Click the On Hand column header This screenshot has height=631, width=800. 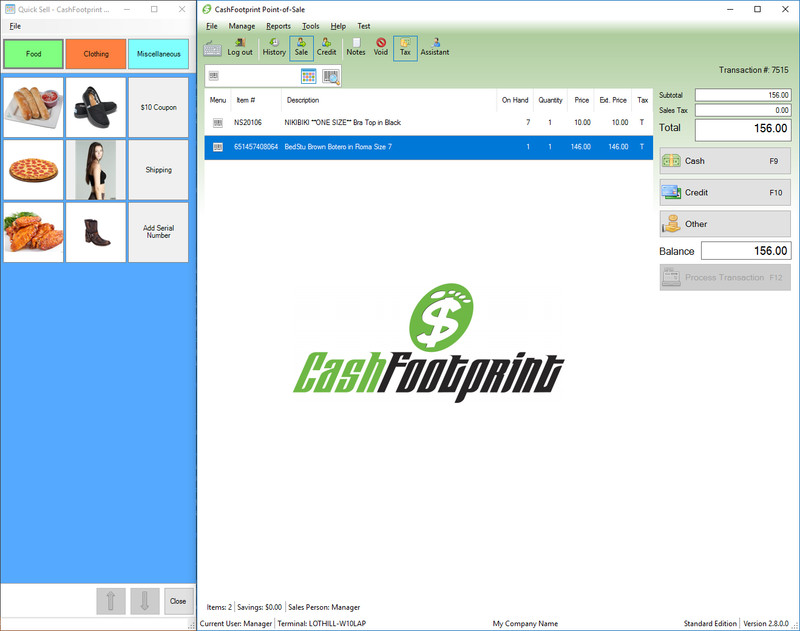pos(515,100)
